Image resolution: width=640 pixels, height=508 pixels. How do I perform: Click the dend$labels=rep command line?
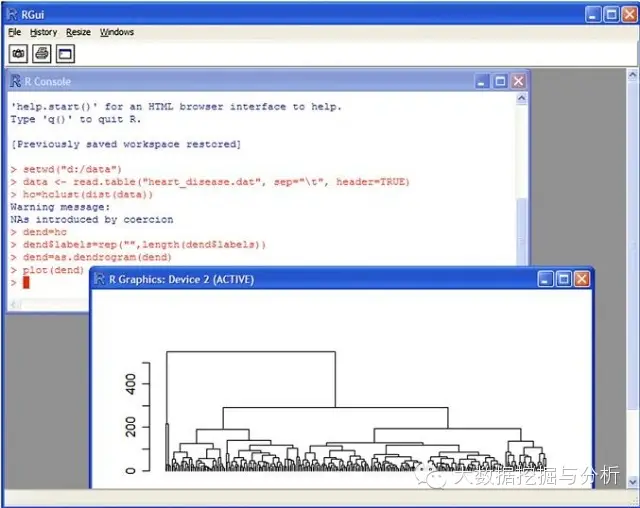(138, 244)
